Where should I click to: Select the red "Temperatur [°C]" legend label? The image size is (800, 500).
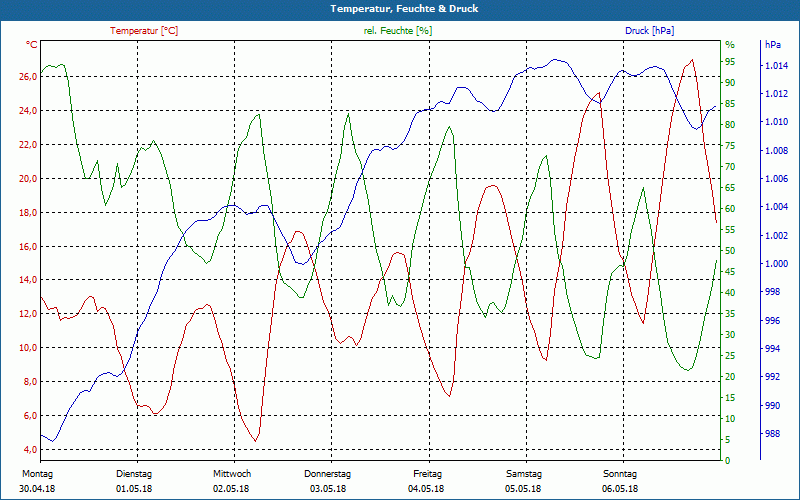144,31
